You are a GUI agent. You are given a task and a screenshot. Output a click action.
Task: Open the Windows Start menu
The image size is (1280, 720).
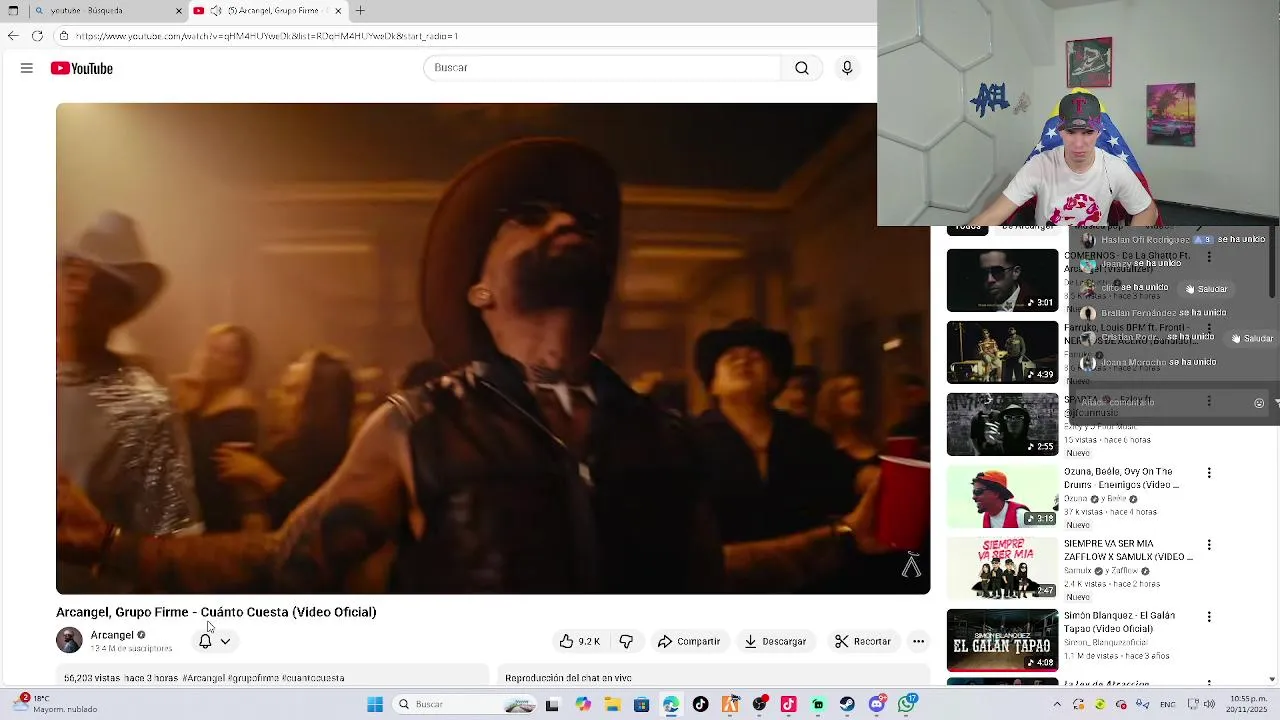click(375, 705)
